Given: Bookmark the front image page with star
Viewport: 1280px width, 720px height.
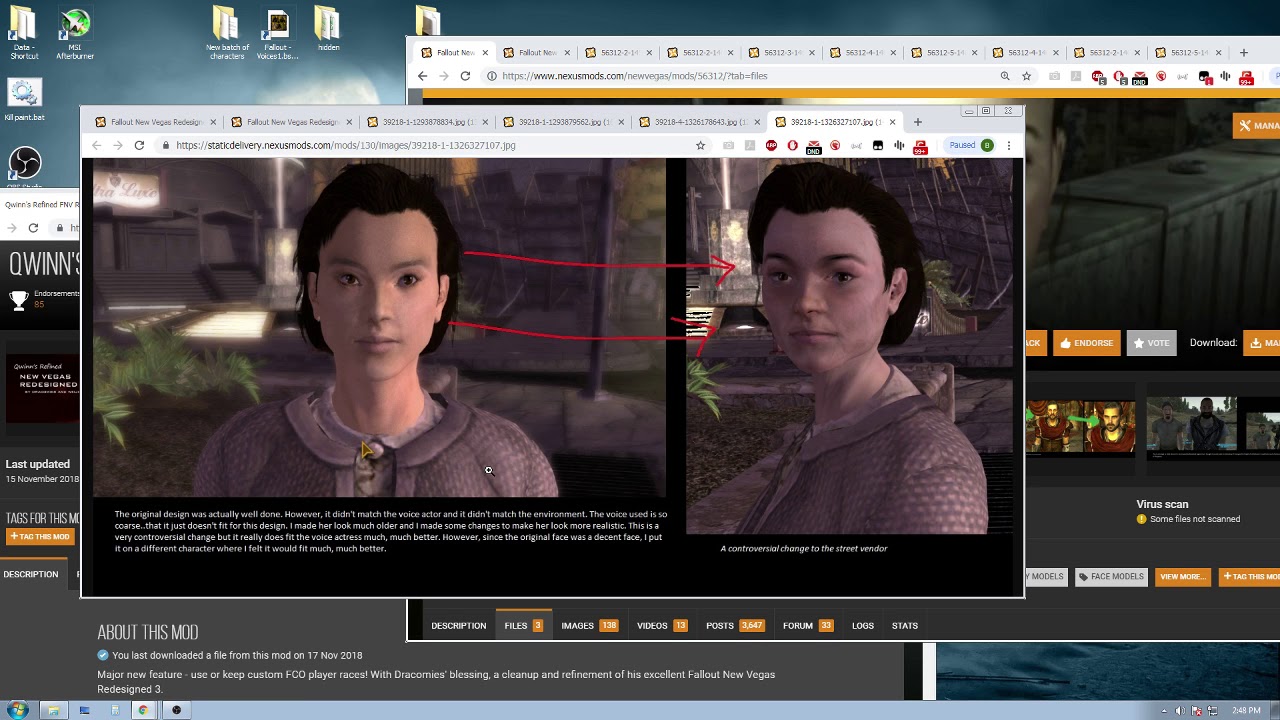Looking at the screenshot, I should 700,145.
